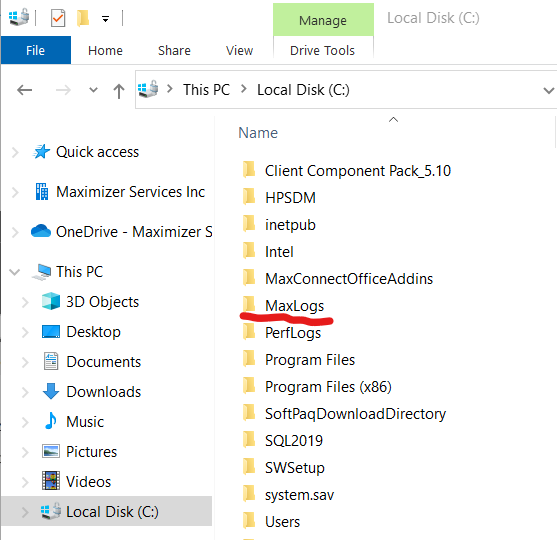Sort by the Name column header
This screenshot has height=540, width=557.
[x=258, y=133]
